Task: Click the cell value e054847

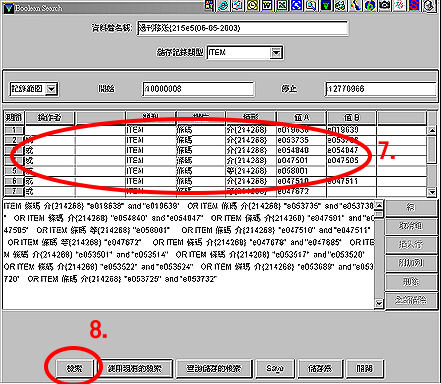Action: pos(343,150)
